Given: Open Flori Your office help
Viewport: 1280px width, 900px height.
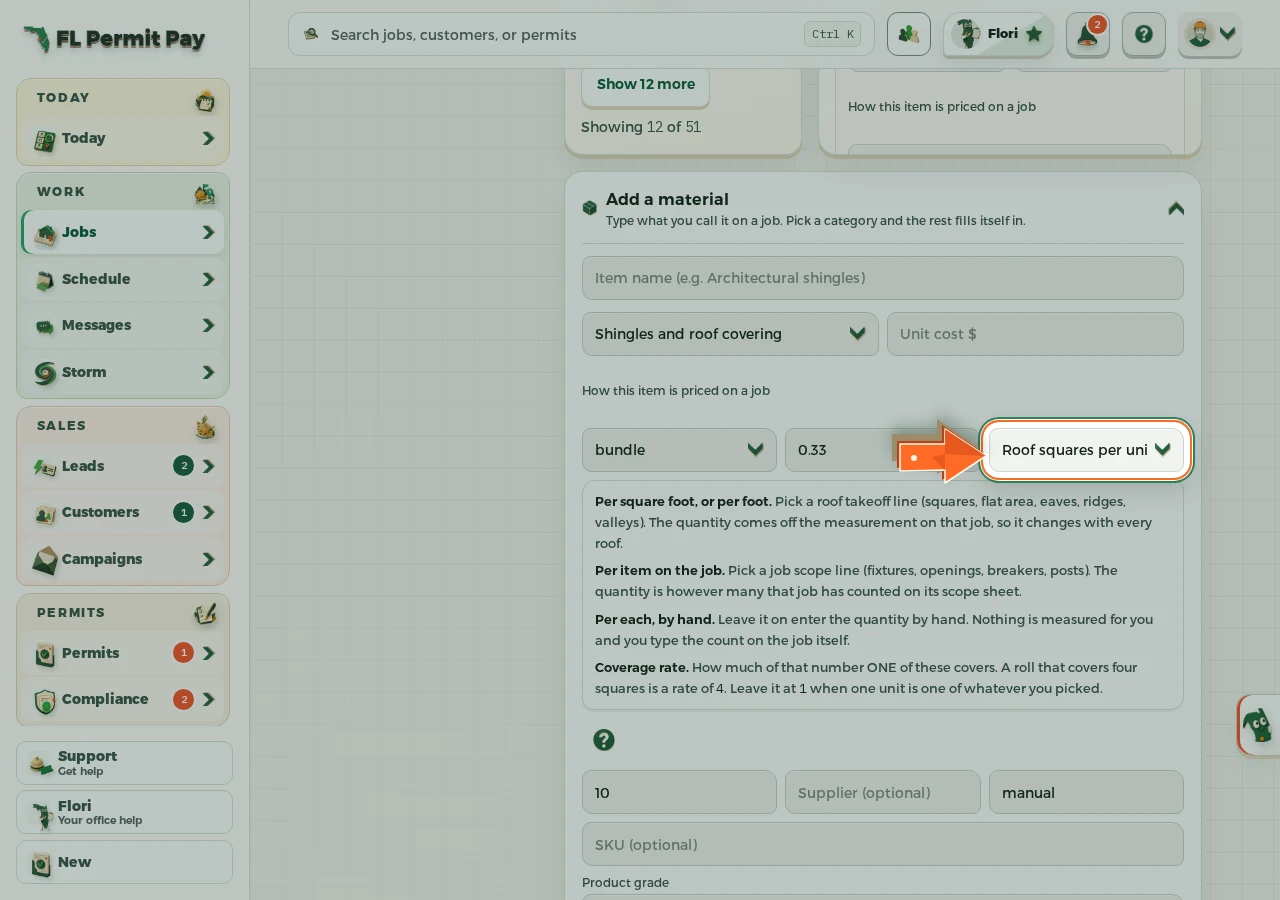Looking at the screenshot, I should 124,812.
